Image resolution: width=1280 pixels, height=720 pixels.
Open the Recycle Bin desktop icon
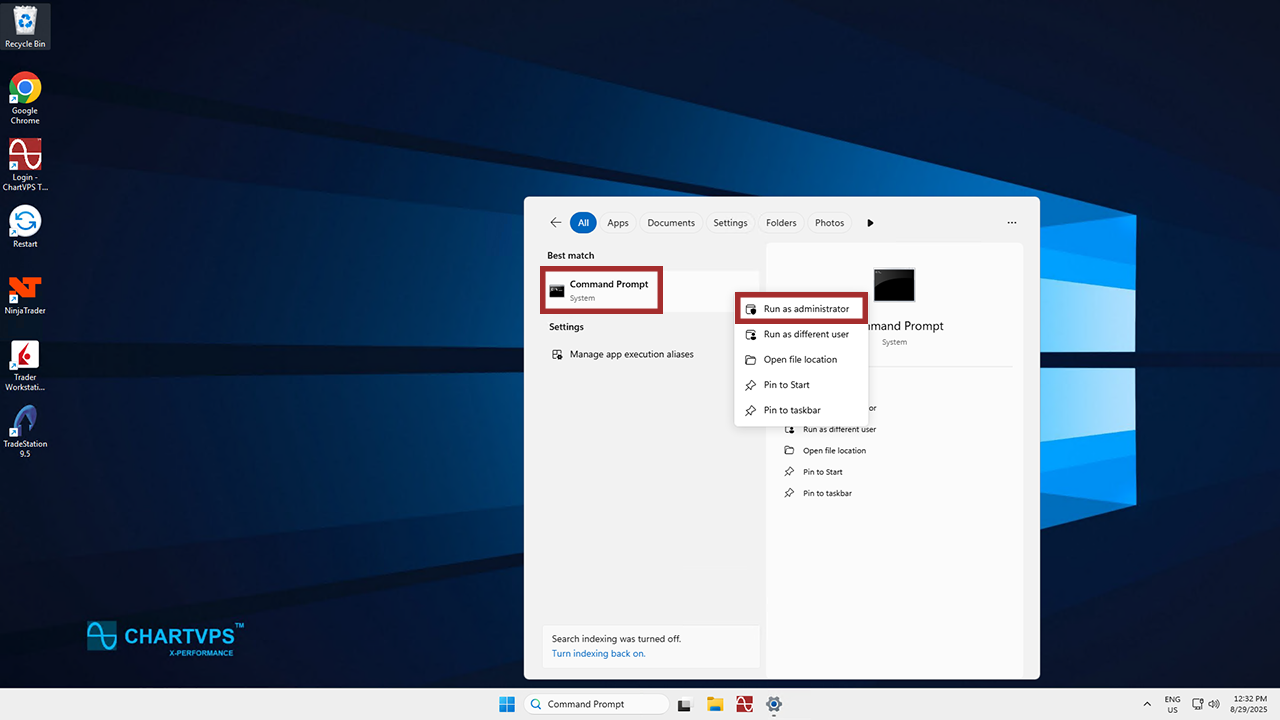pos(25,25)
